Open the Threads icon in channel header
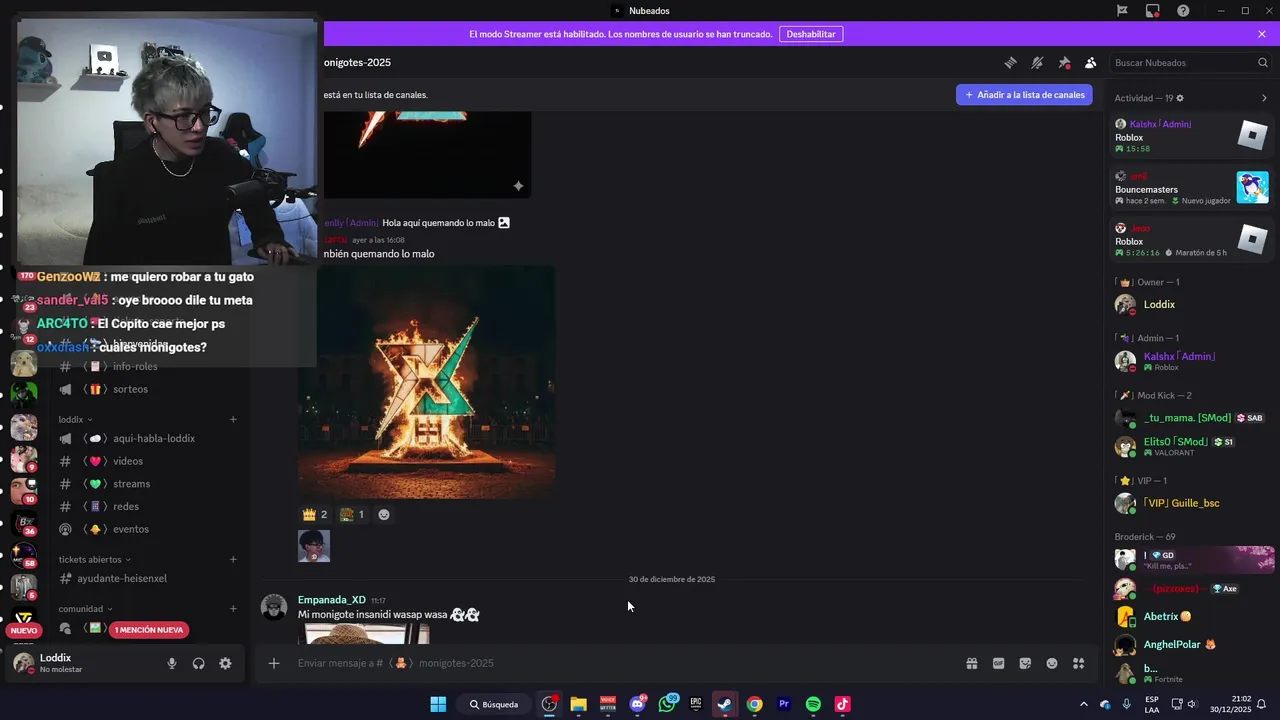The image size is (1280, 720). [x=1010, y=62]
